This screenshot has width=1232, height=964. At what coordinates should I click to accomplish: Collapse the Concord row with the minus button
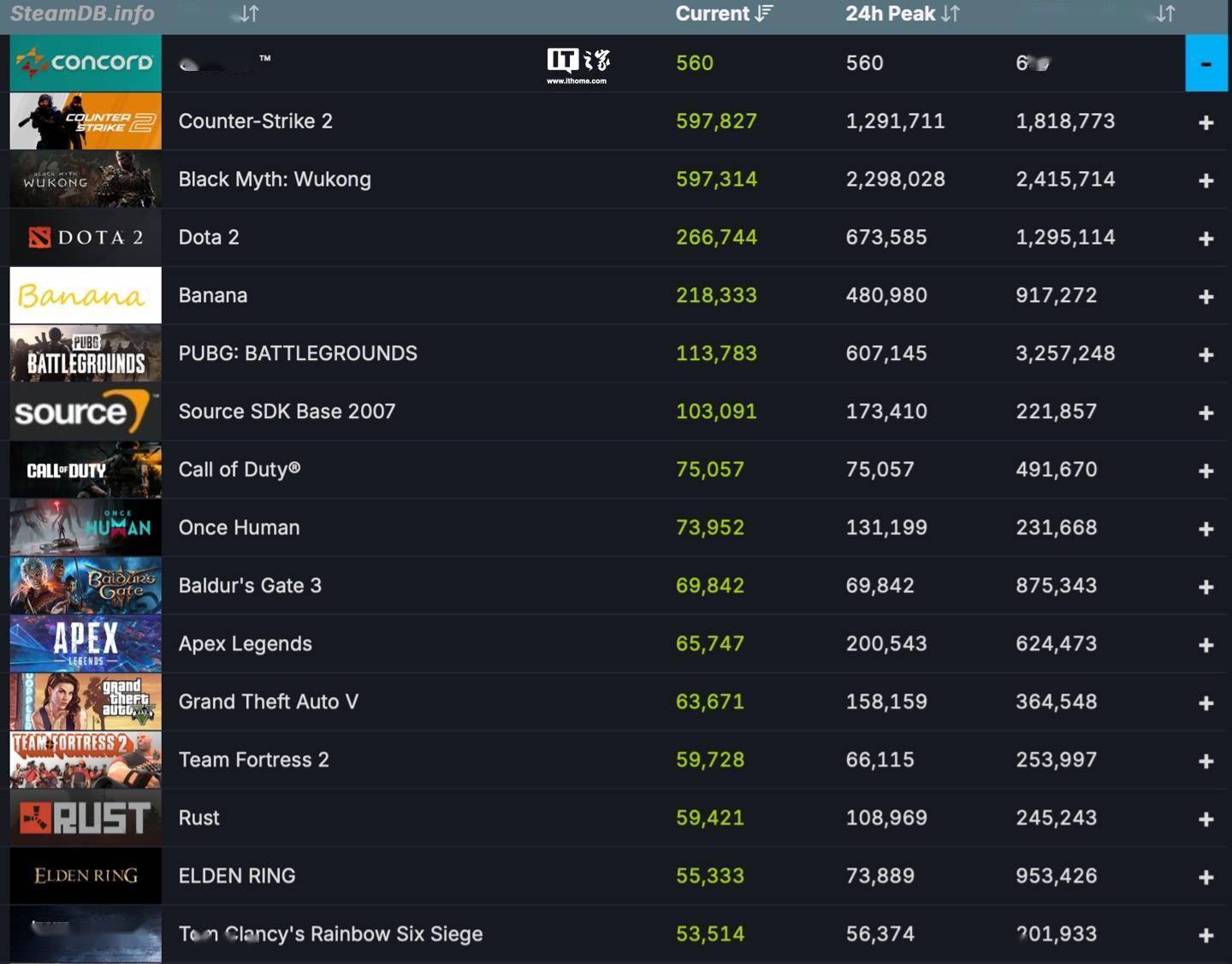[1206, 63]
